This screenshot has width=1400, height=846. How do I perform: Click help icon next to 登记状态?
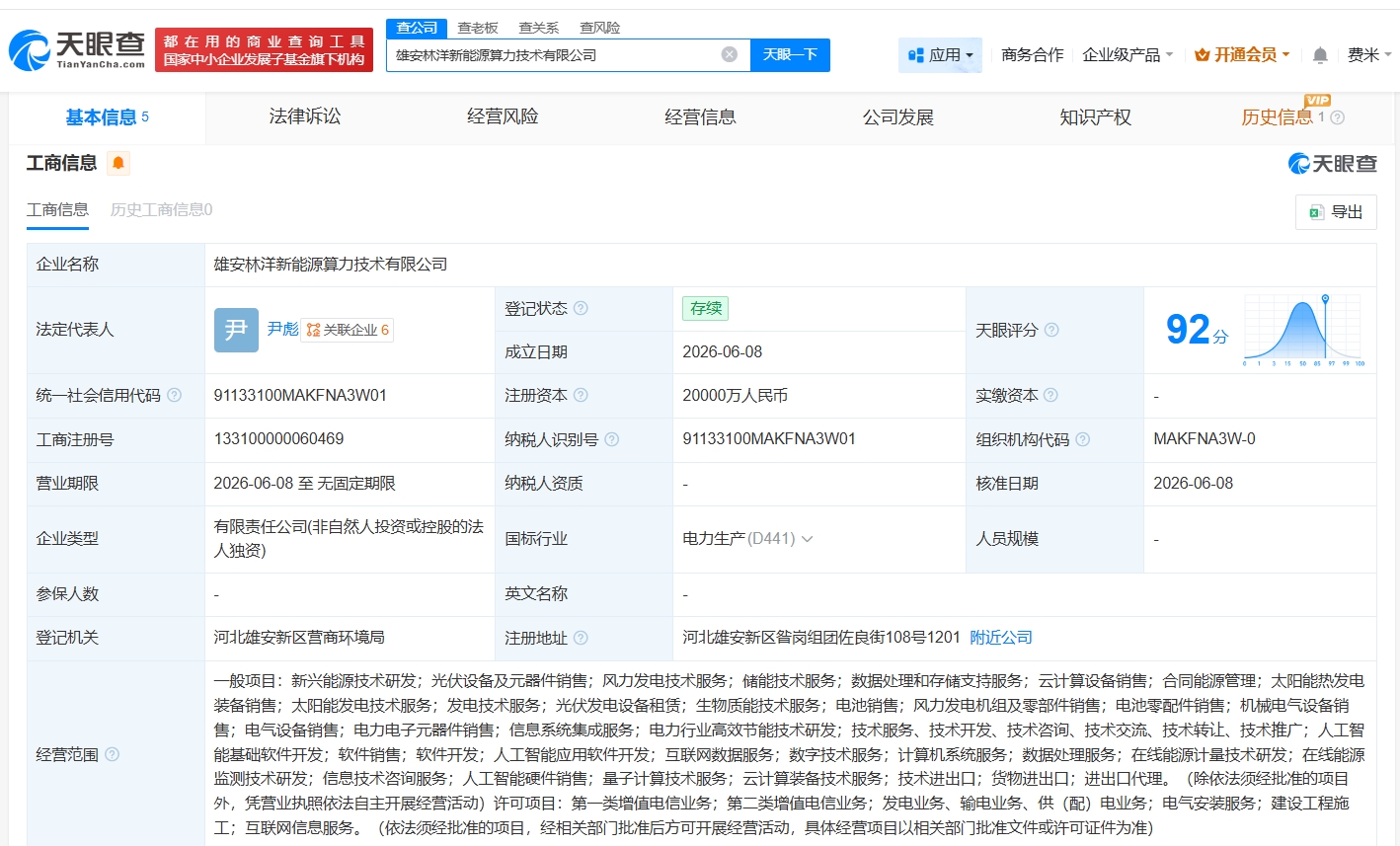coord(581,308)
